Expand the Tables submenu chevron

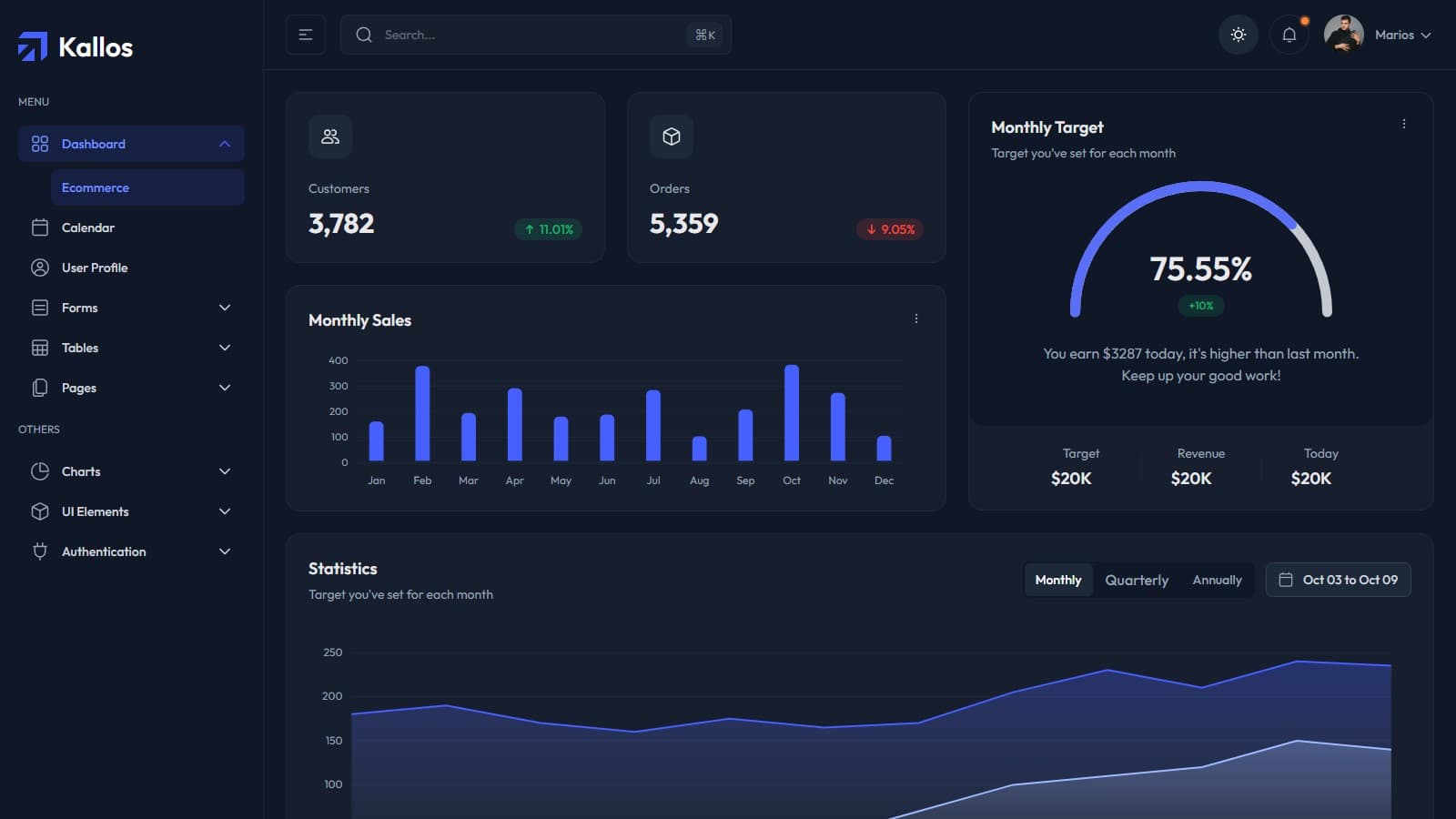point(225,348)
